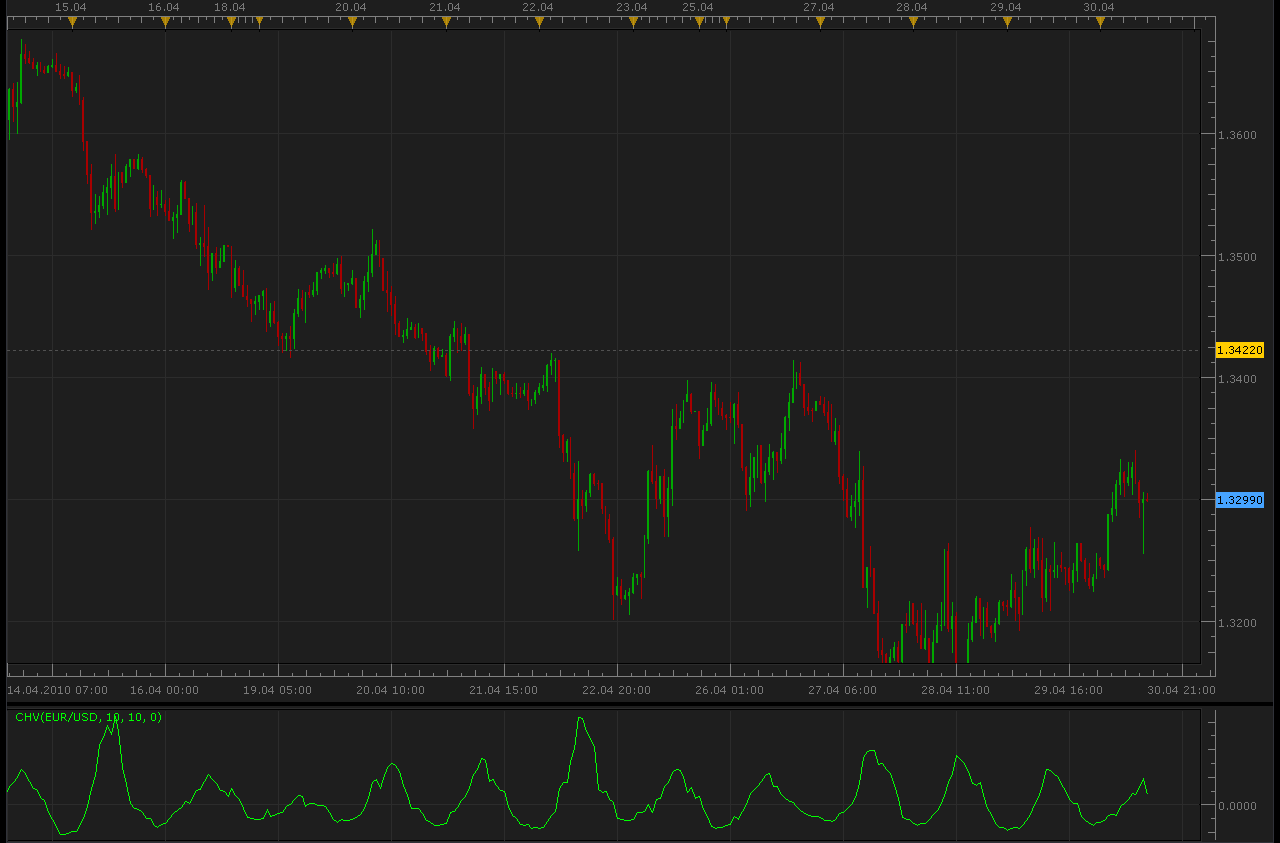Click the yellow 1.34220 price label

coord(1240,350)
